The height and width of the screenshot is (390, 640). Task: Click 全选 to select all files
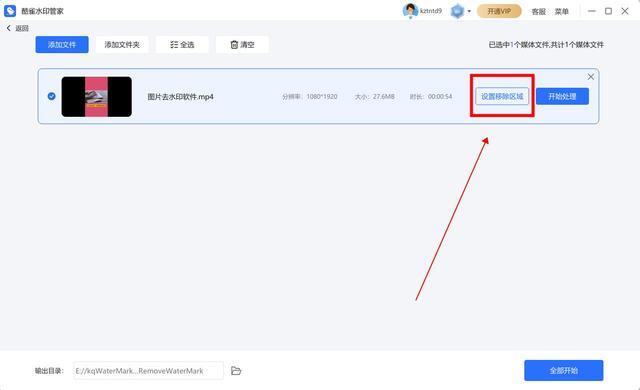[x=182, y=44]
